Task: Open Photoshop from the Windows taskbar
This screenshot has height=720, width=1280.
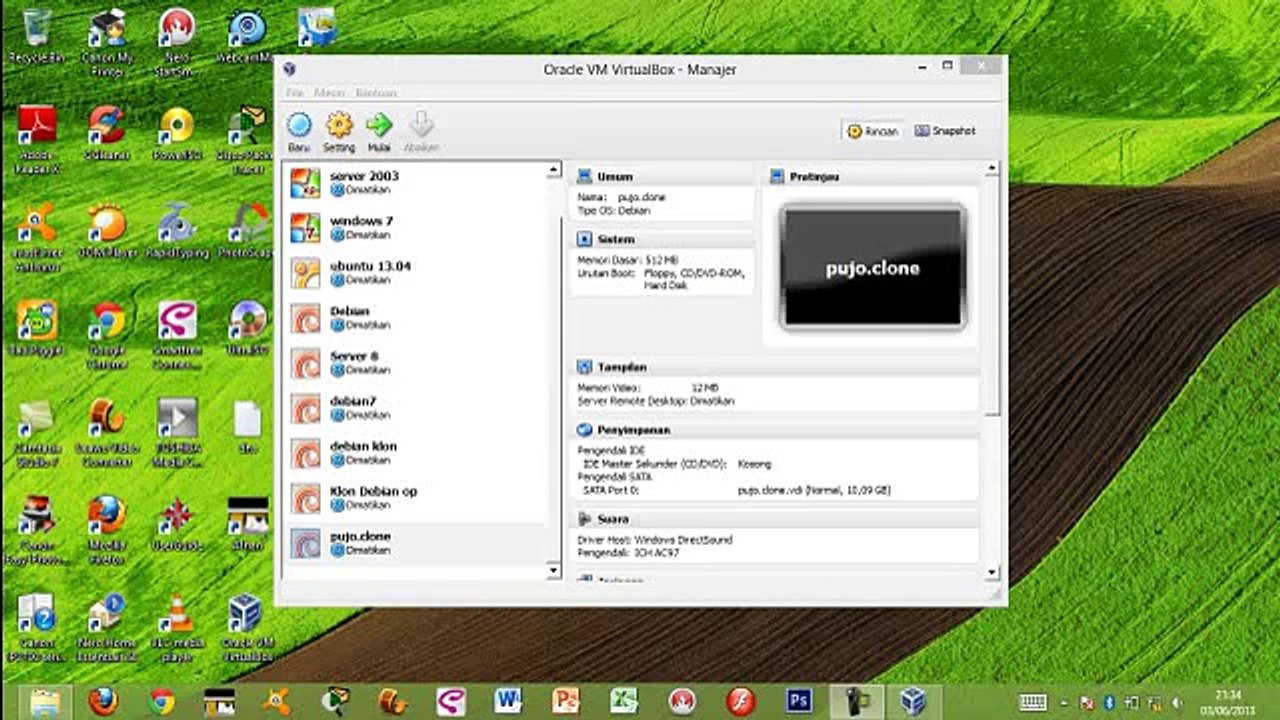Action: [x=798, y=701]
